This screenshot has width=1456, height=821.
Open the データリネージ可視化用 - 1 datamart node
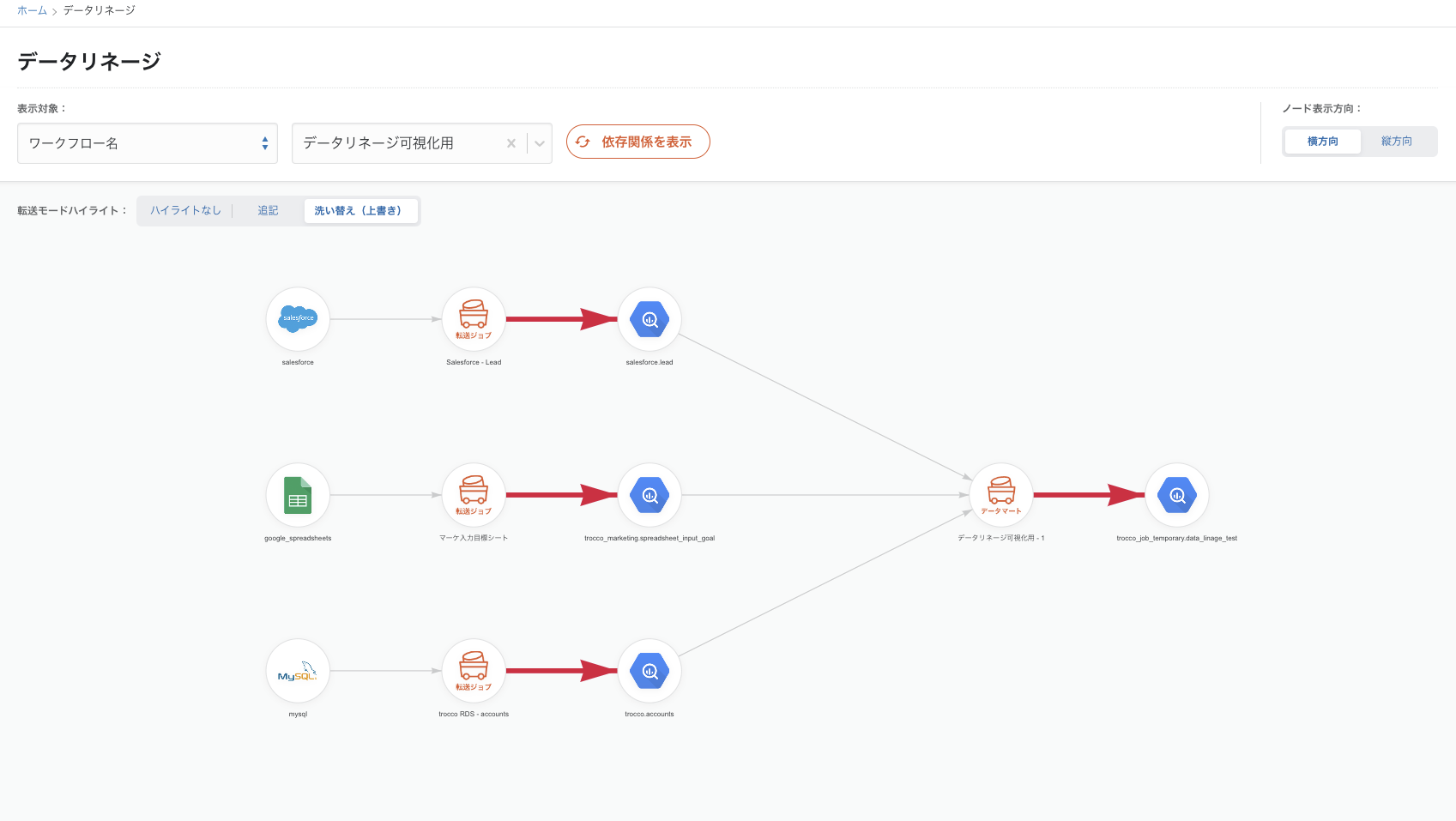click(1001, 495)
